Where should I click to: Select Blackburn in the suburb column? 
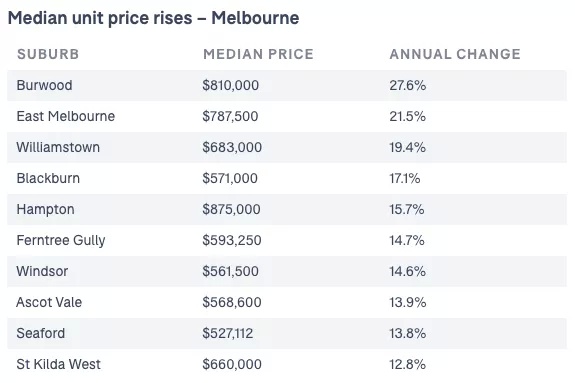48,178
